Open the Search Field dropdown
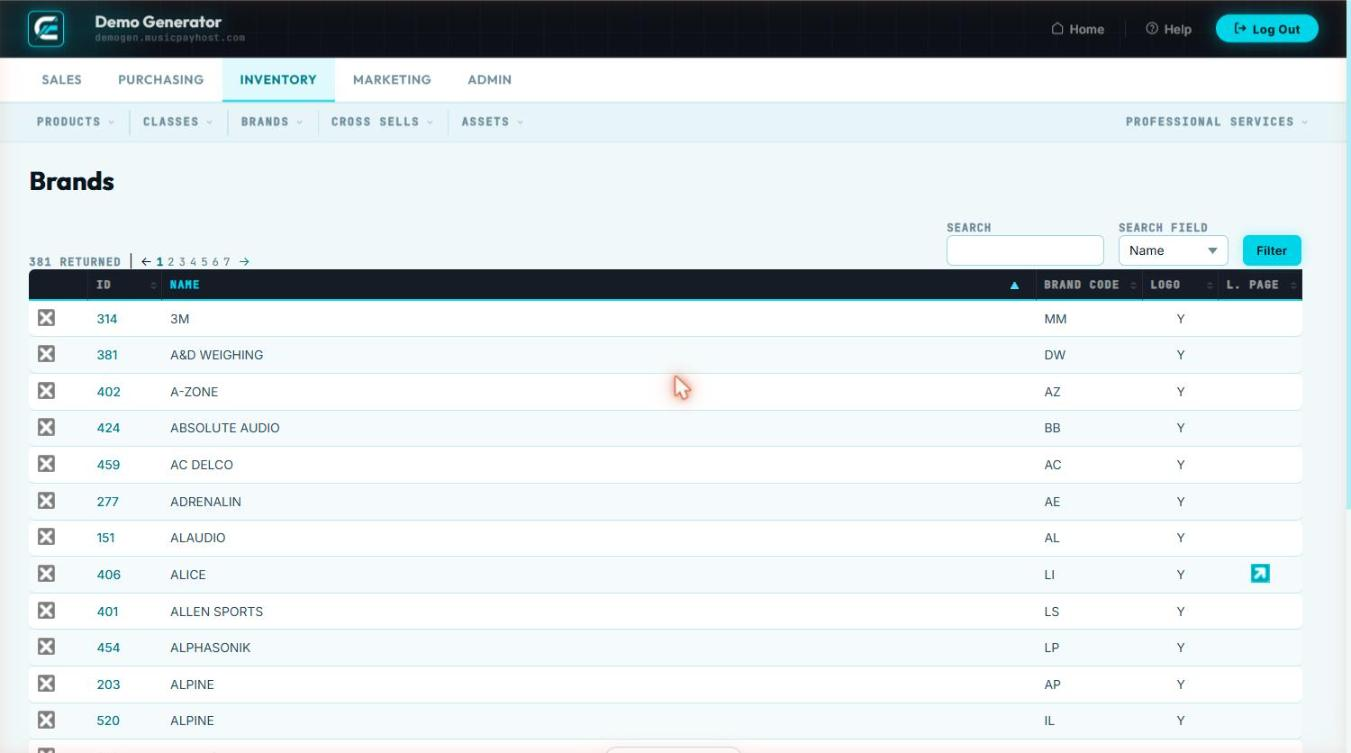The width and height of the screenshot is (1351, 753). tap(1173, 251)
